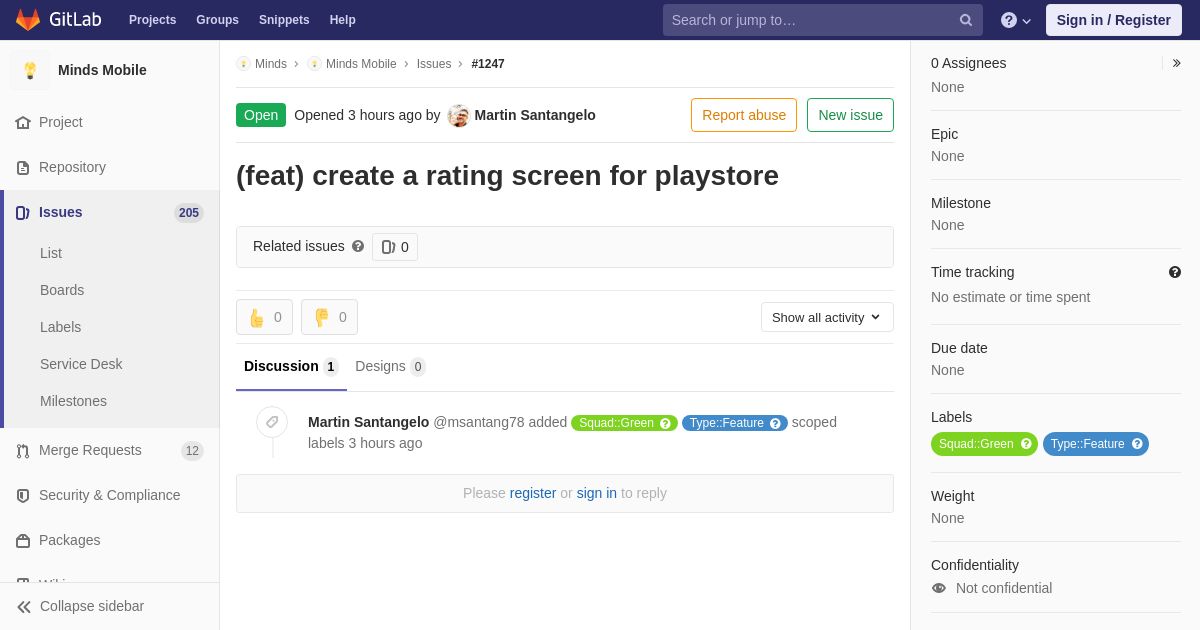Click the Merge Requests icon
The height and width of the screenshot is (630, 1200).
[x=23, y=450]
